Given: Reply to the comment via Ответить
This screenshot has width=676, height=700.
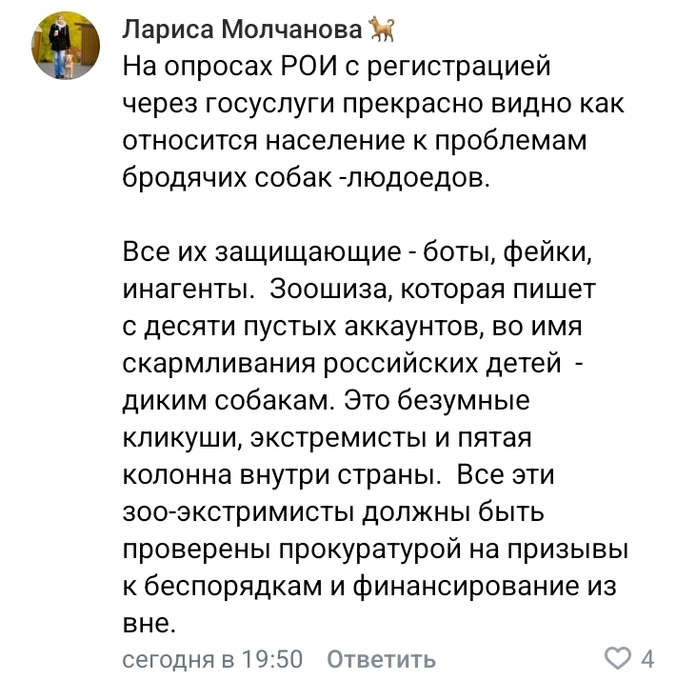Looking at the screenshot, I should click(x=381, y=658).
